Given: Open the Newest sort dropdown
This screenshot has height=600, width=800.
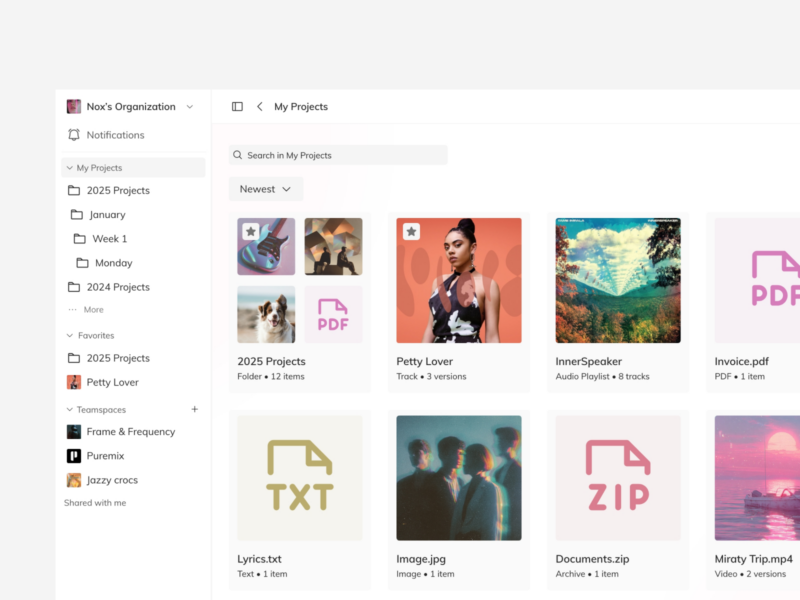Looking at the screenshot, I should pos(265,189).
